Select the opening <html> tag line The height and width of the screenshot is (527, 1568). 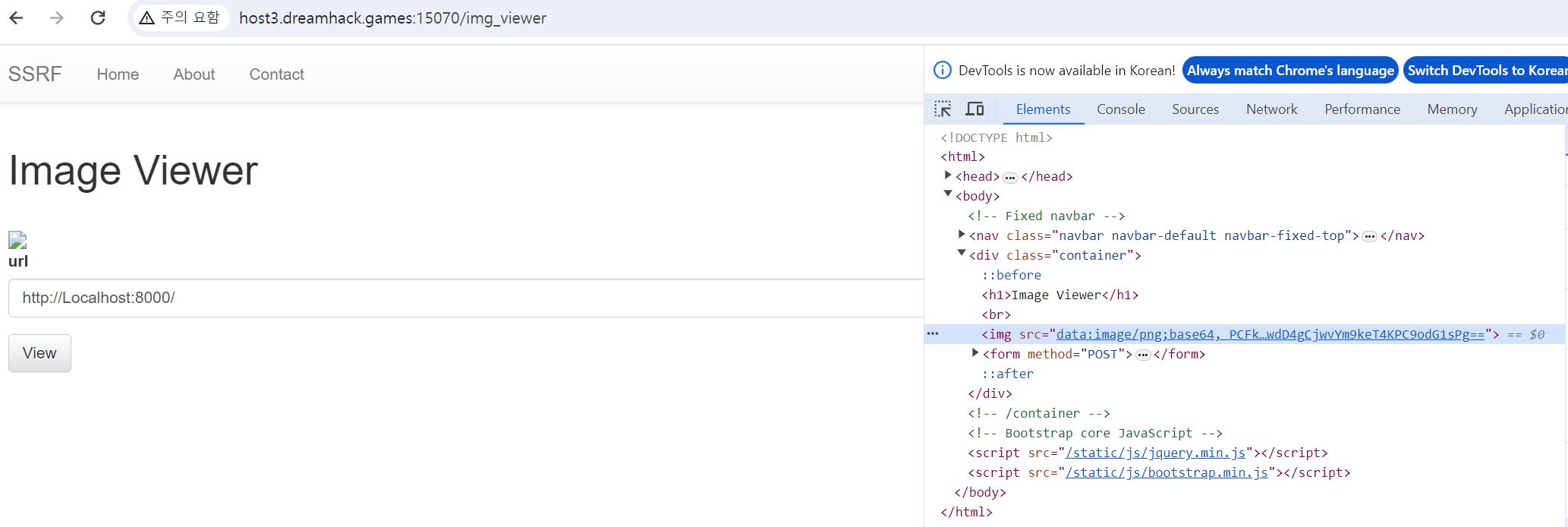point(962,157)
